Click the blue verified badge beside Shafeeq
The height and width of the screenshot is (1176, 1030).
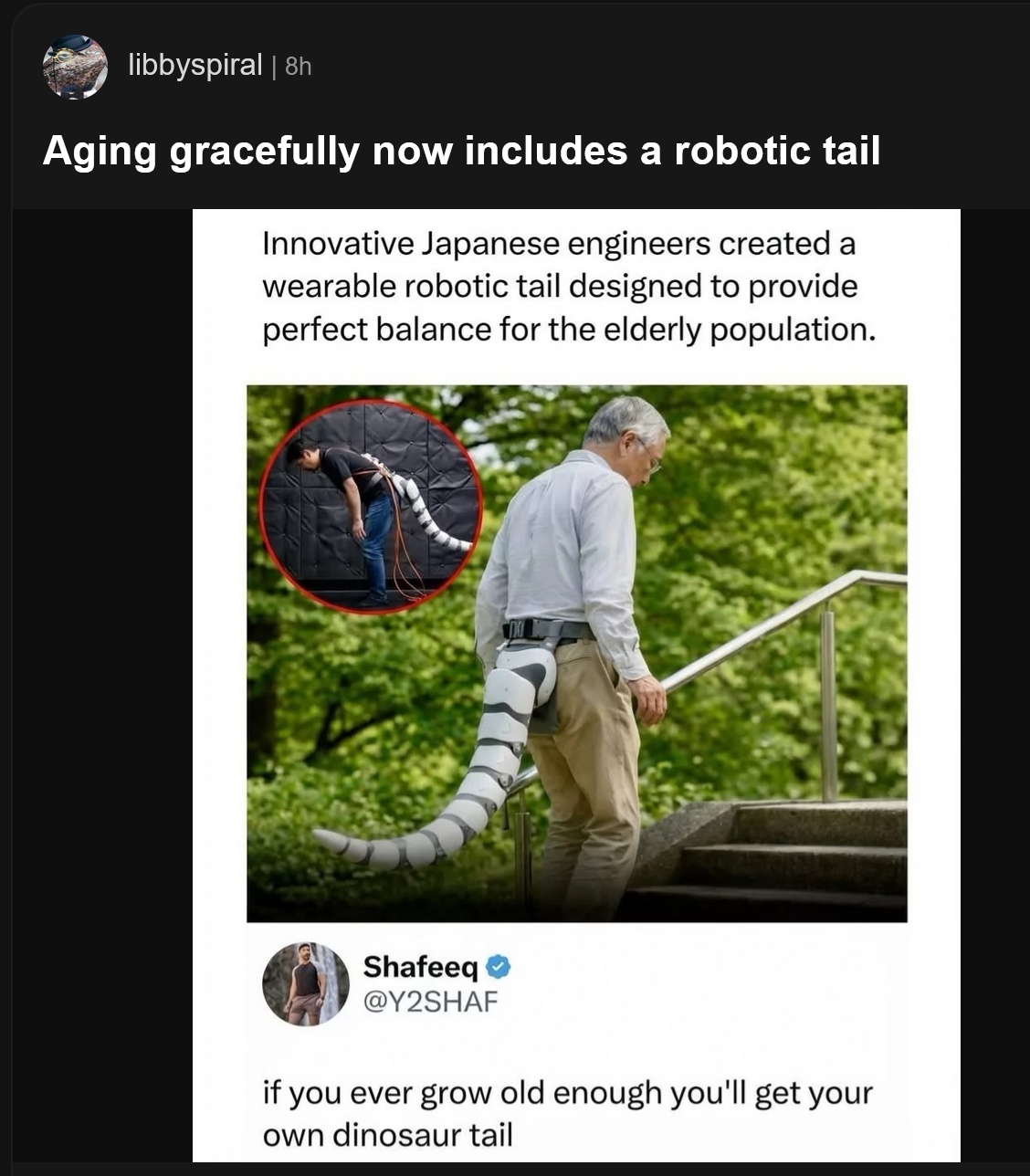click(x=498, y=965)
